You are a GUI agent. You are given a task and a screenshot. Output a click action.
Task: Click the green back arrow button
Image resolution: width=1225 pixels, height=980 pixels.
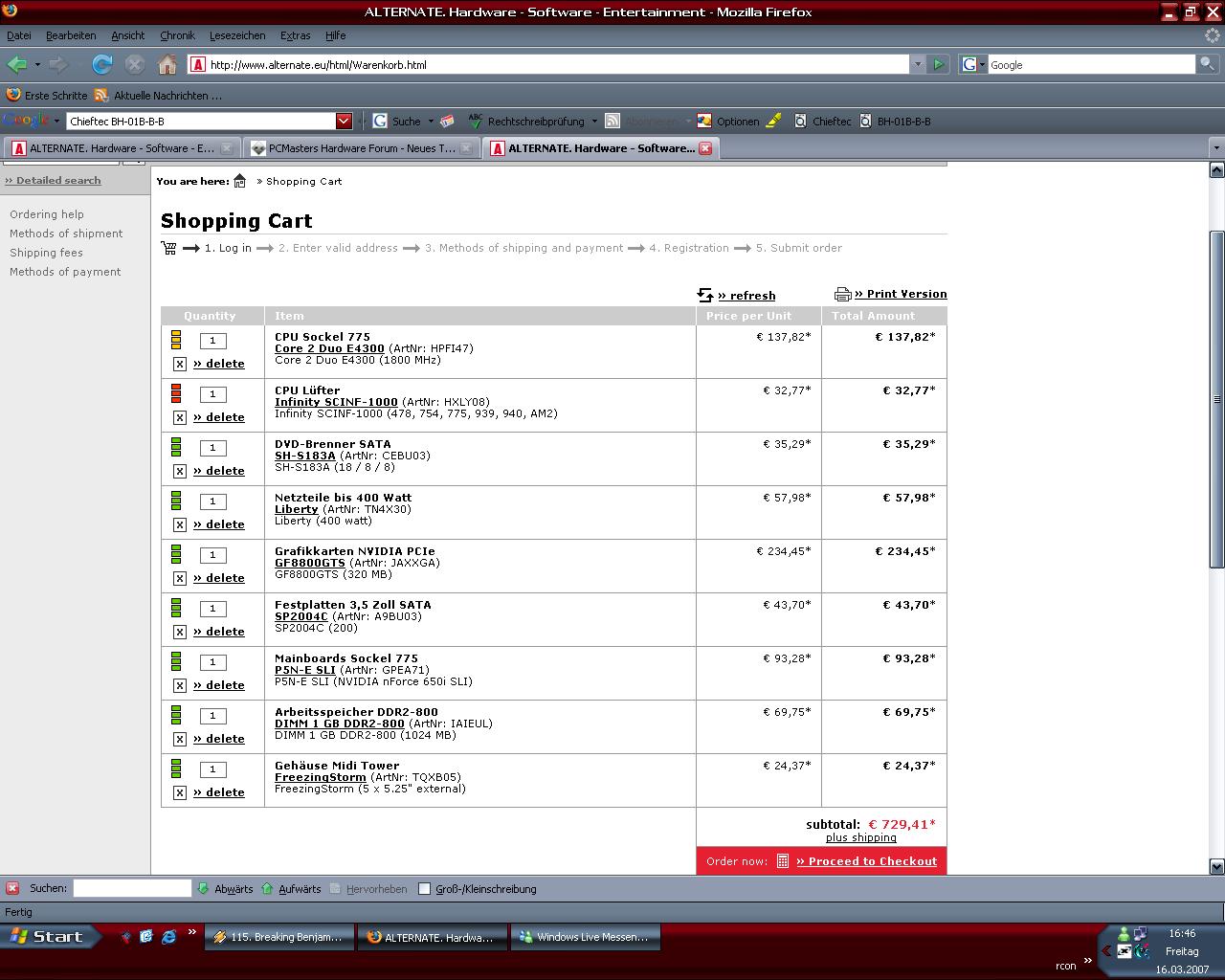click(16, 64)
